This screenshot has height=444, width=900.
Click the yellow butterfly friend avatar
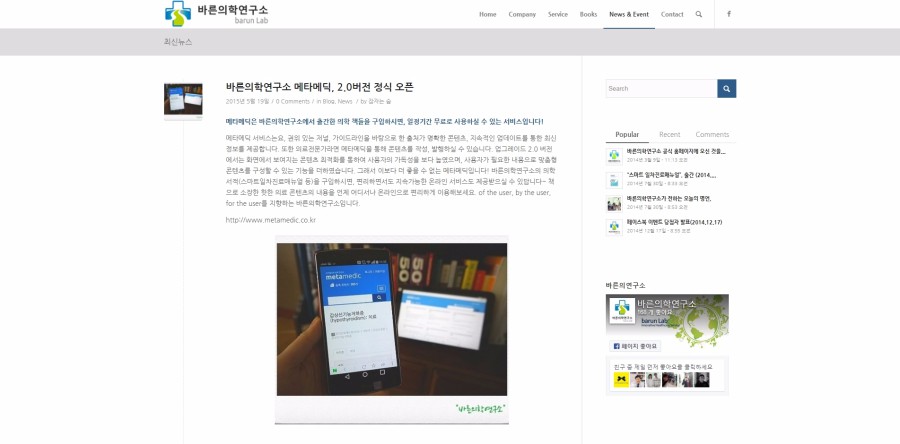click(621, 380)
